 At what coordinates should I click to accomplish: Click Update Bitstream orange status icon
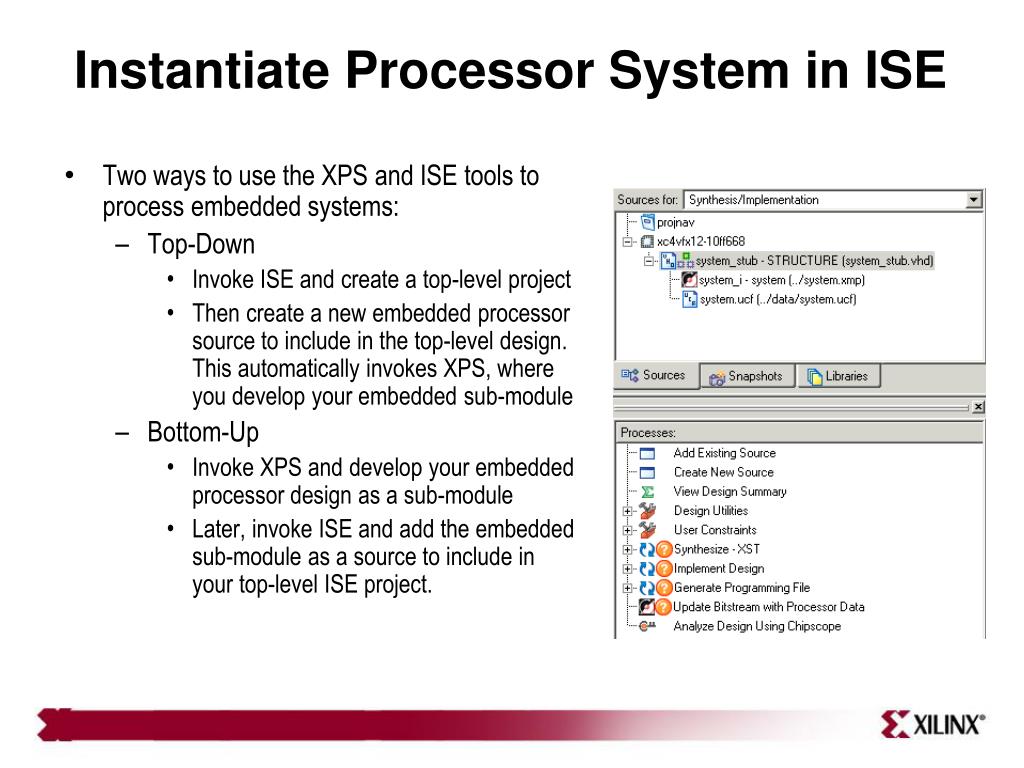(x=664, y=607)
